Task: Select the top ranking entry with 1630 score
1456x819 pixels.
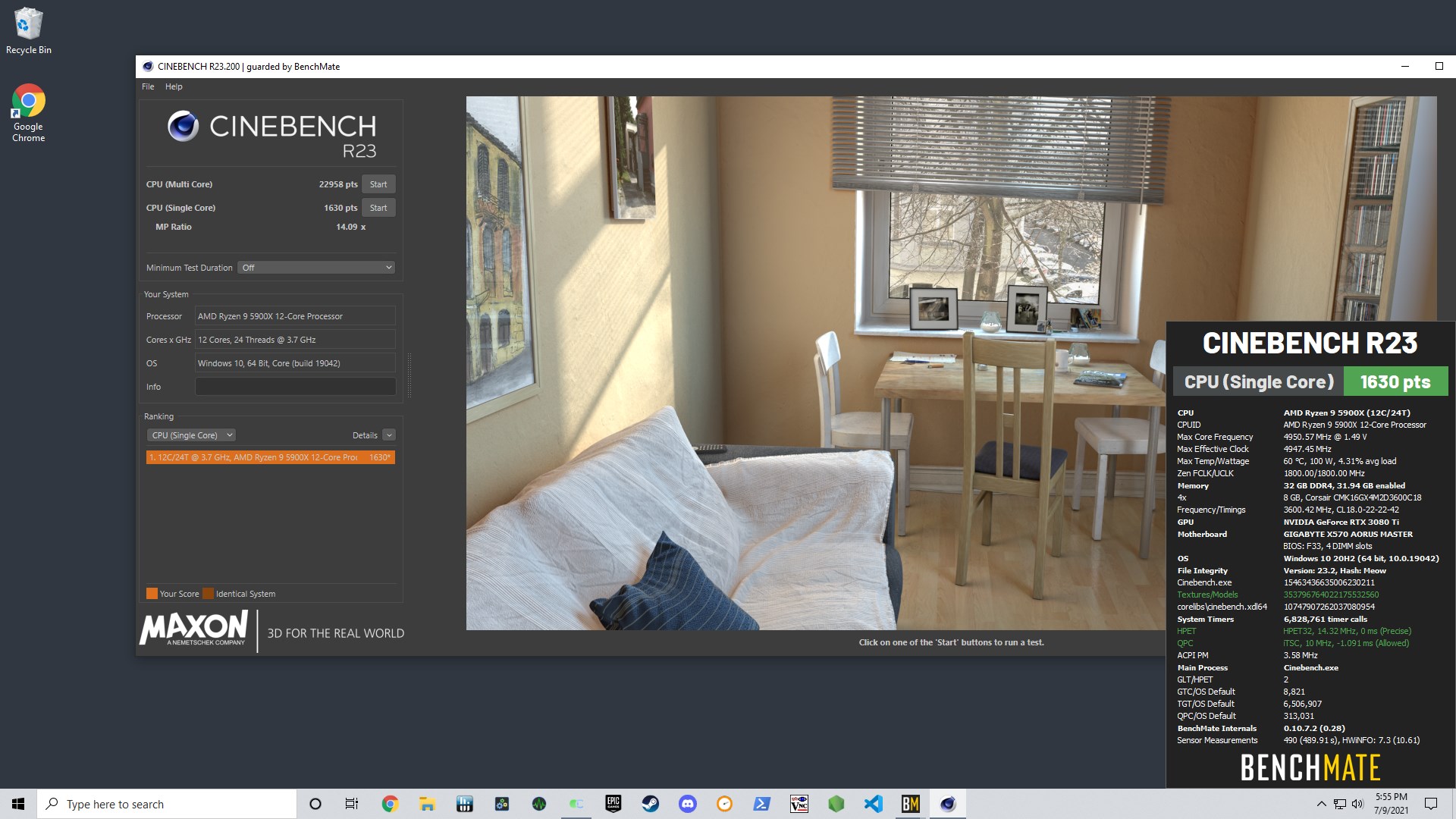Action: pos(271,457)
